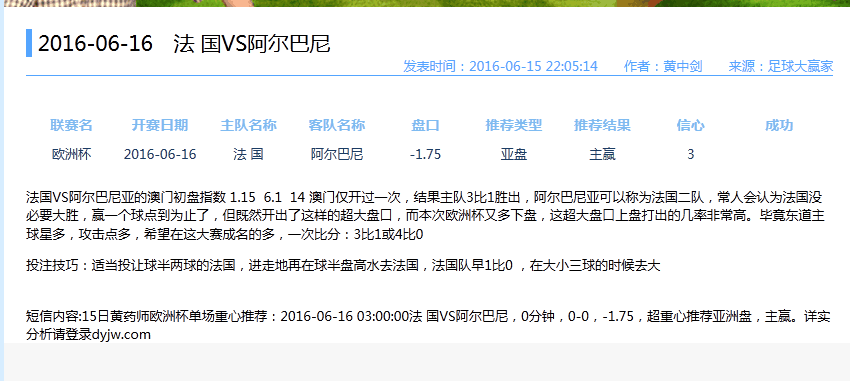The height and width of the screenshot is (381, 850).
Task: Select the table date cell 2016-06-16
Action: (x=160, y=154)
